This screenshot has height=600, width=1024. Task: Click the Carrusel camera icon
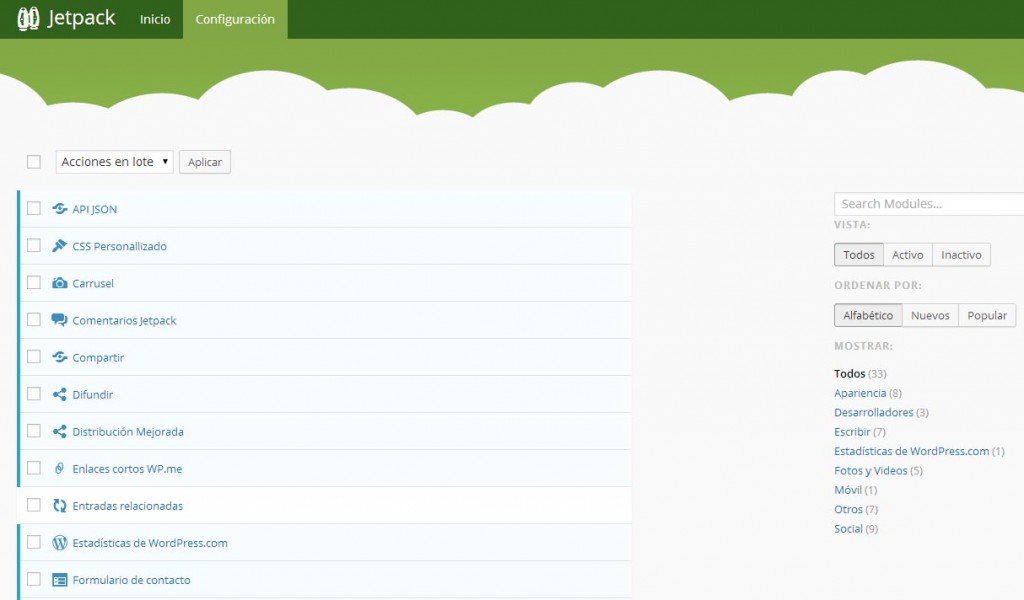tap(59, 283)
